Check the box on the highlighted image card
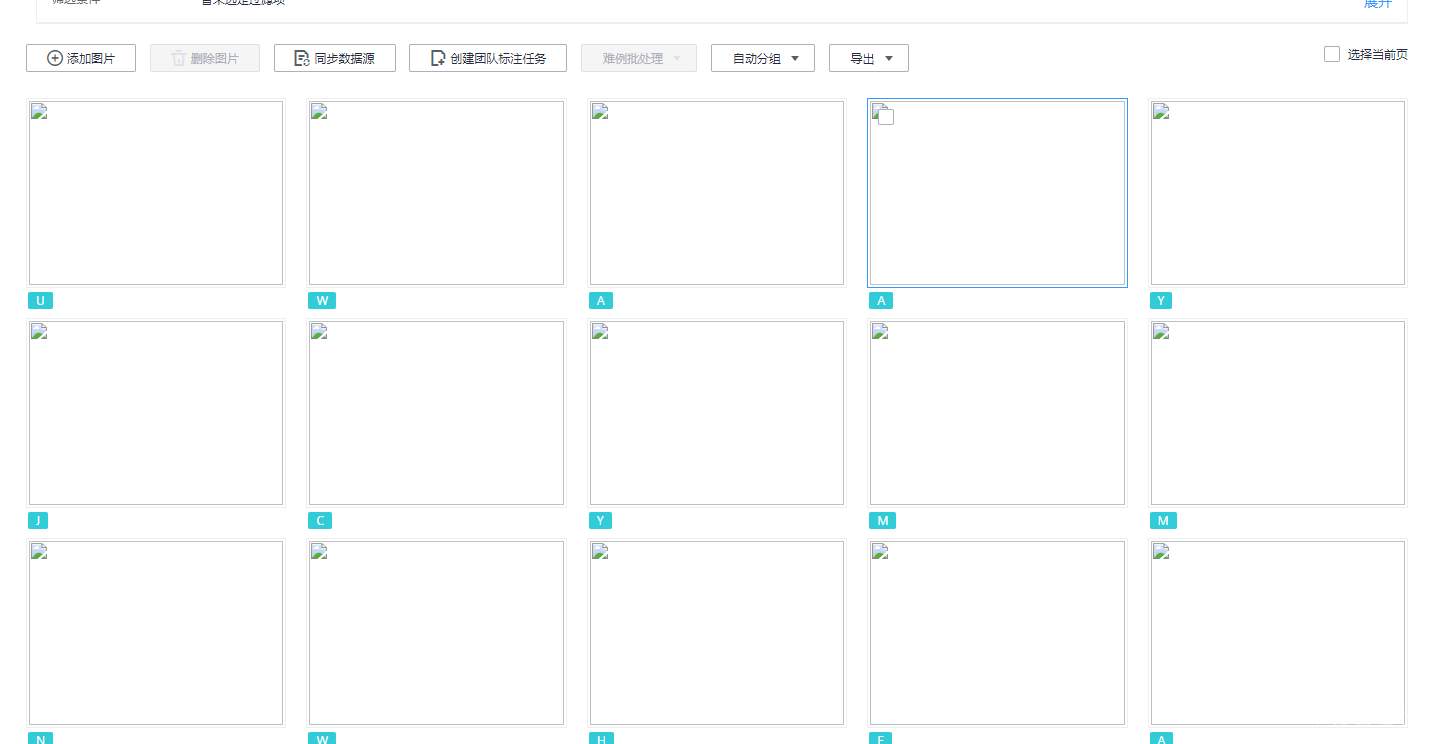1430x744 pixels. [886, 117]
